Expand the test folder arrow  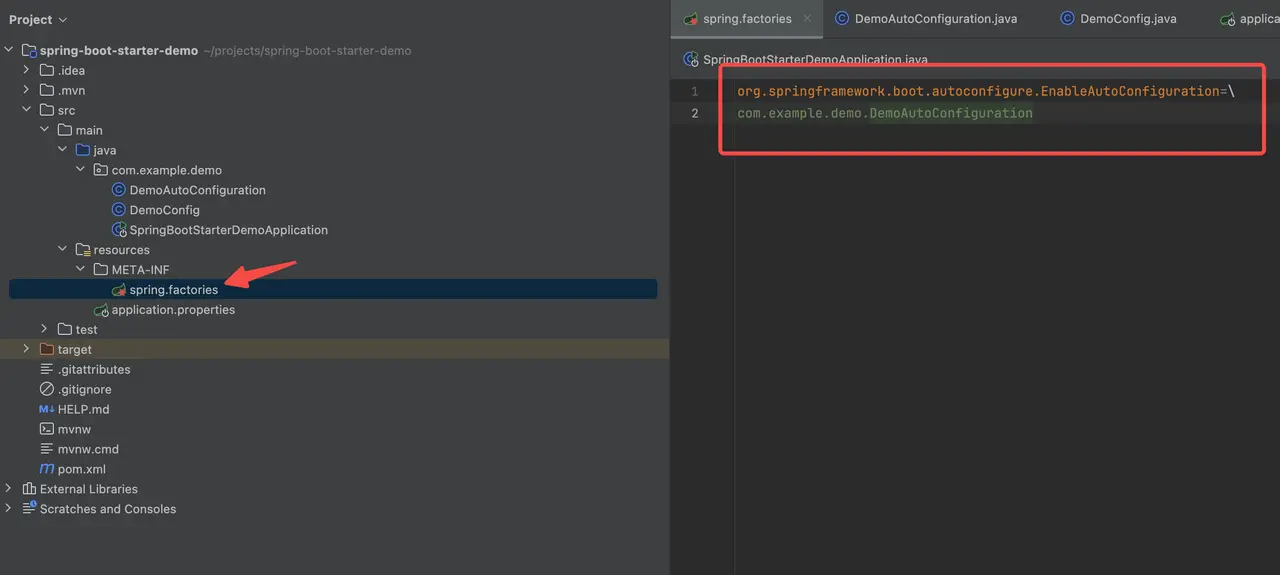(45, 329)
